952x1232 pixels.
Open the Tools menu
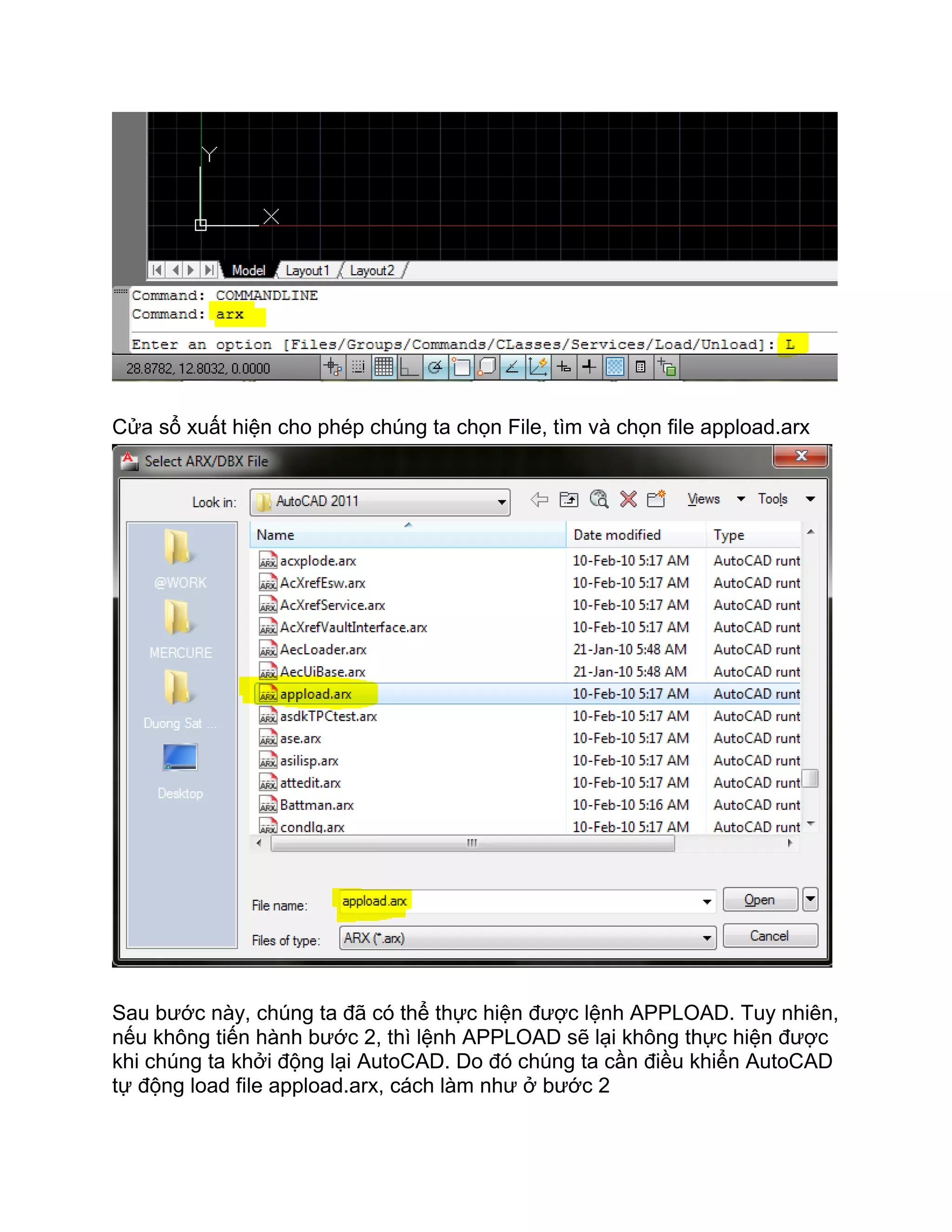[773, 499]
